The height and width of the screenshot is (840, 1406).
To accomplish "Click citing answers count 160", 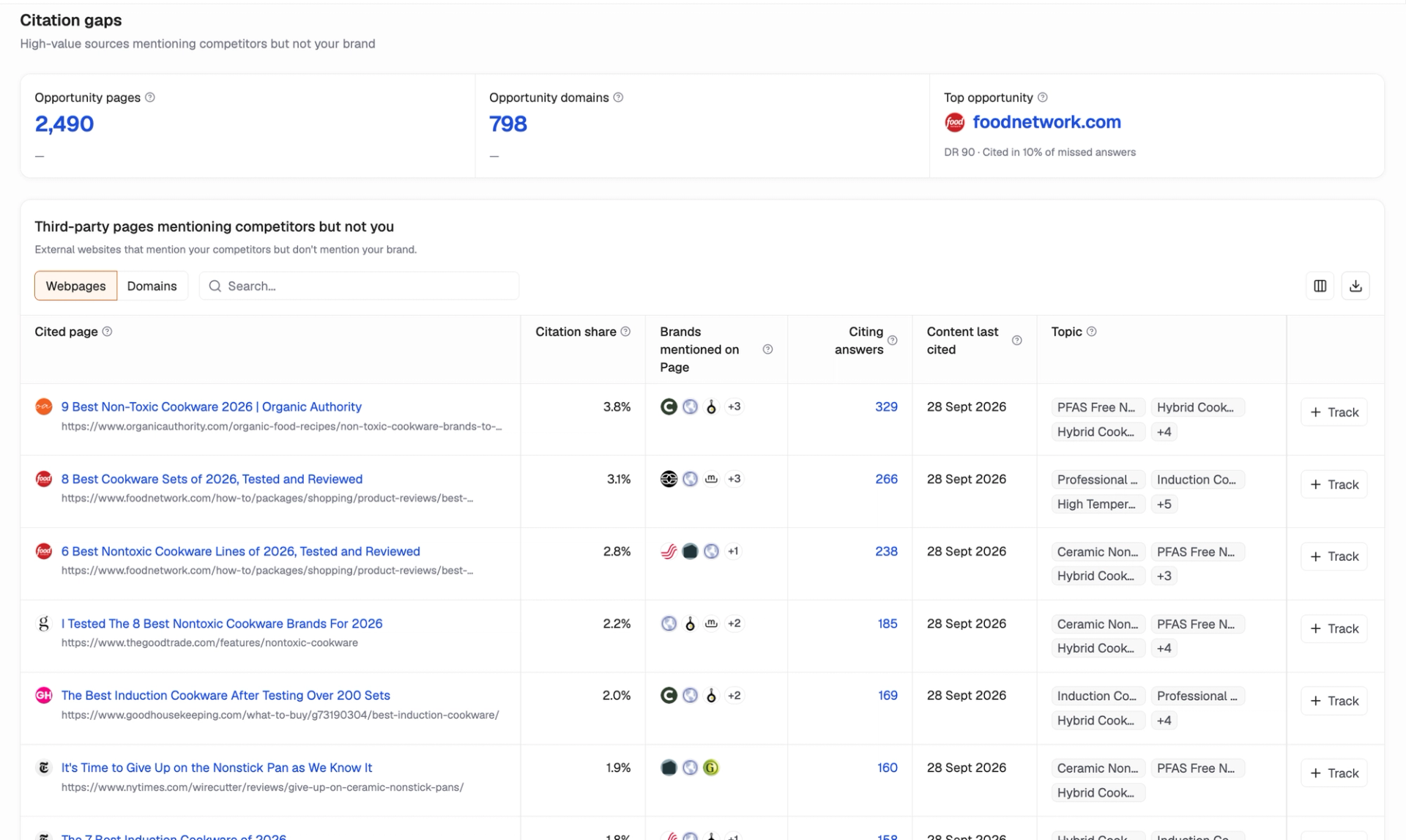I will (888, 767).
